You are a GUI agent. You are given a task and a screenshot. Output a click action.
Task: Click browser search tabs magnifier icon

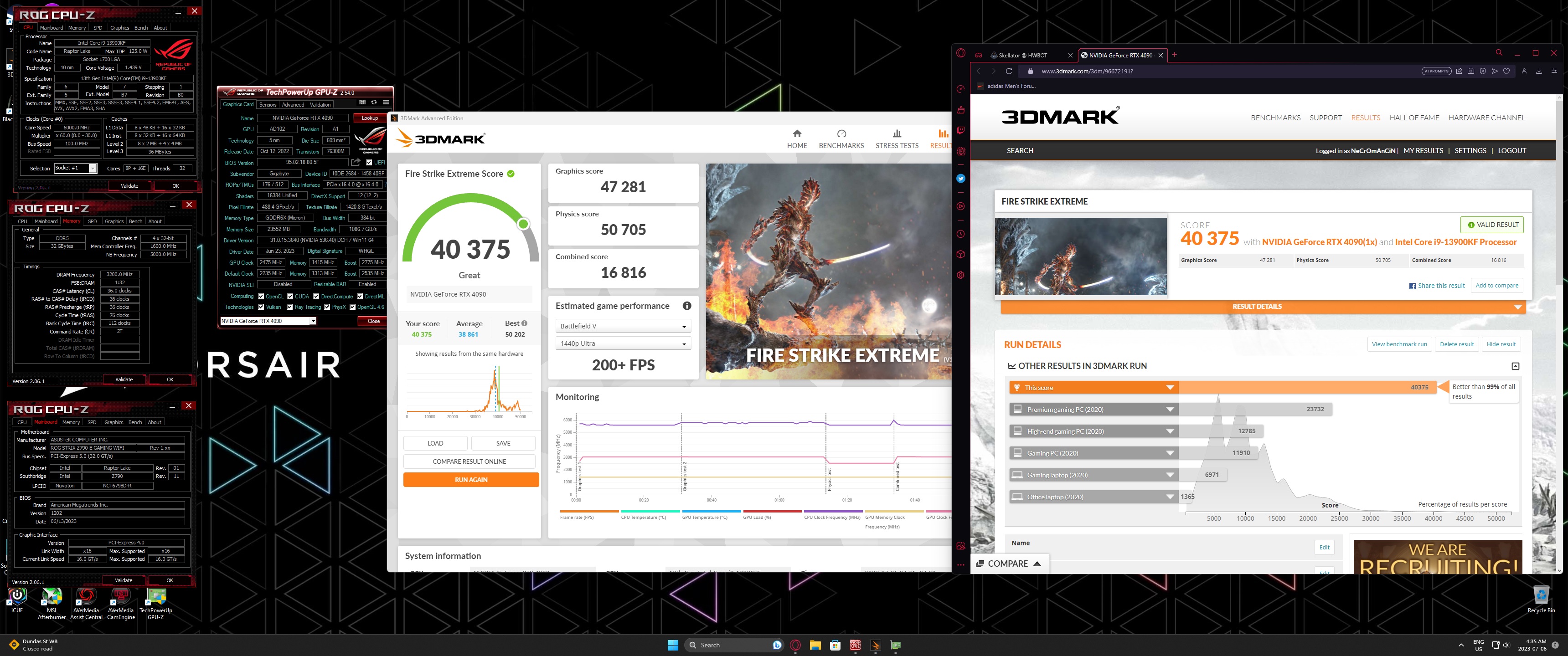pyautogui.click(x=1499, y=53)
